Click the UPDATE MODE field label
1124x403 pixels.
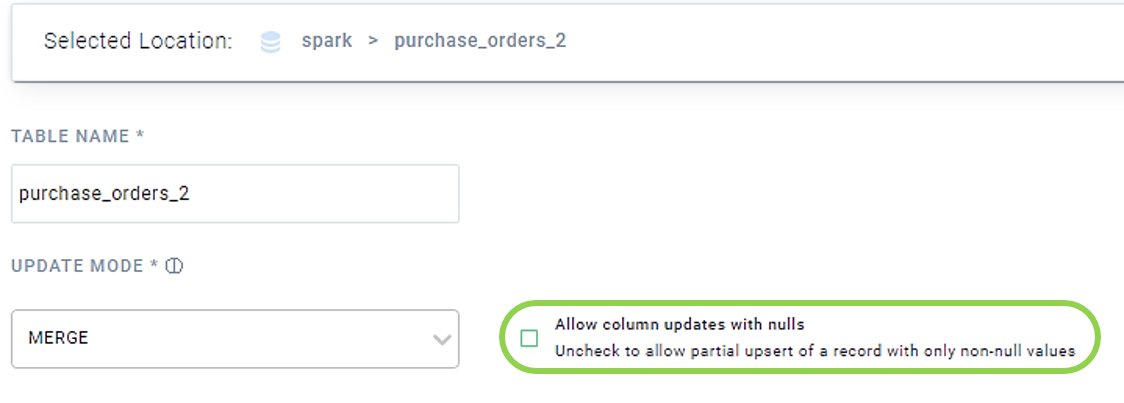point(78,266)
